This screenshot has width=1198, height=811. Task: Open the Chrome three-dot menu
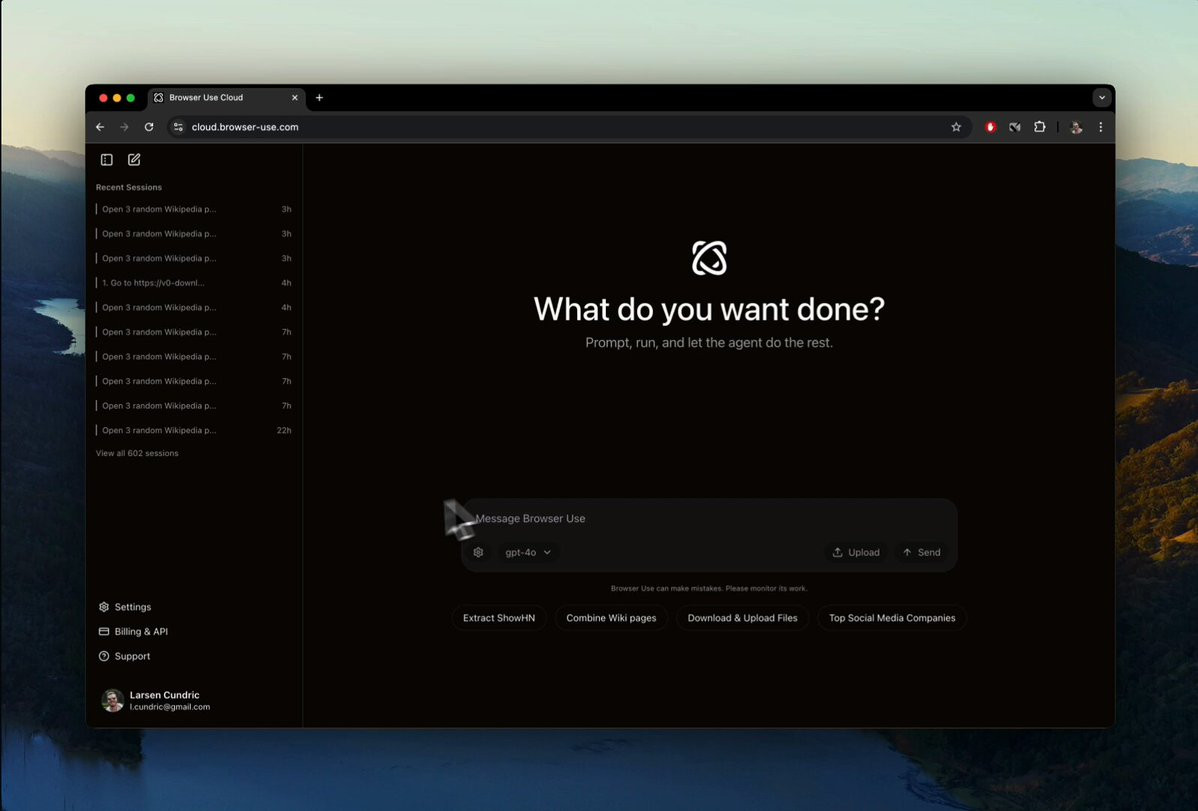click(1101, 127)
